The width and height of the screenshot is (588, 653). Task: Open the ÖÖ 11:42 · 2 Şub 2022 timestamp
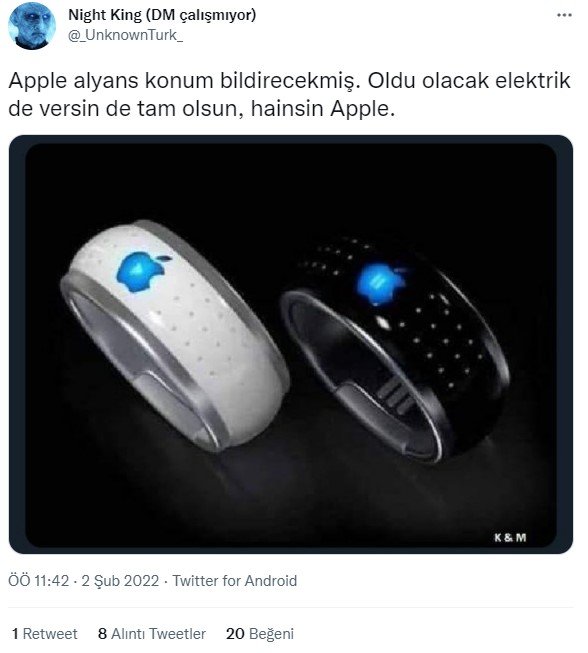point(84,581)
